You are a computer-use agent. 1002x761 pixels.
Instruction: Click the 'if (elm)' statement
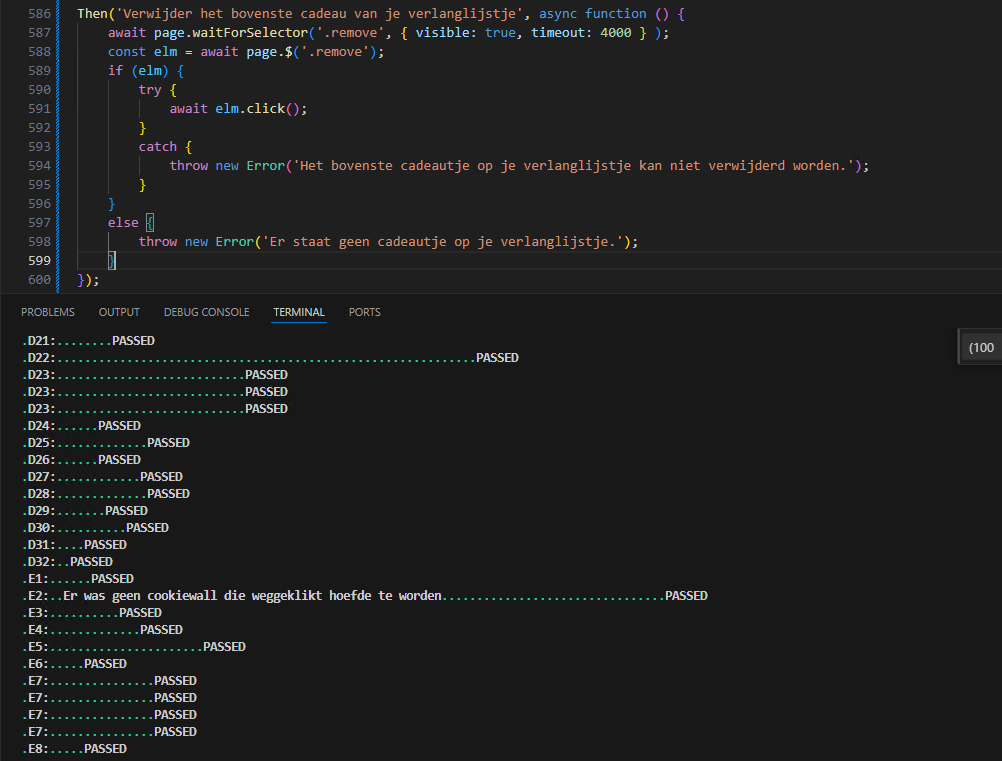138,70
